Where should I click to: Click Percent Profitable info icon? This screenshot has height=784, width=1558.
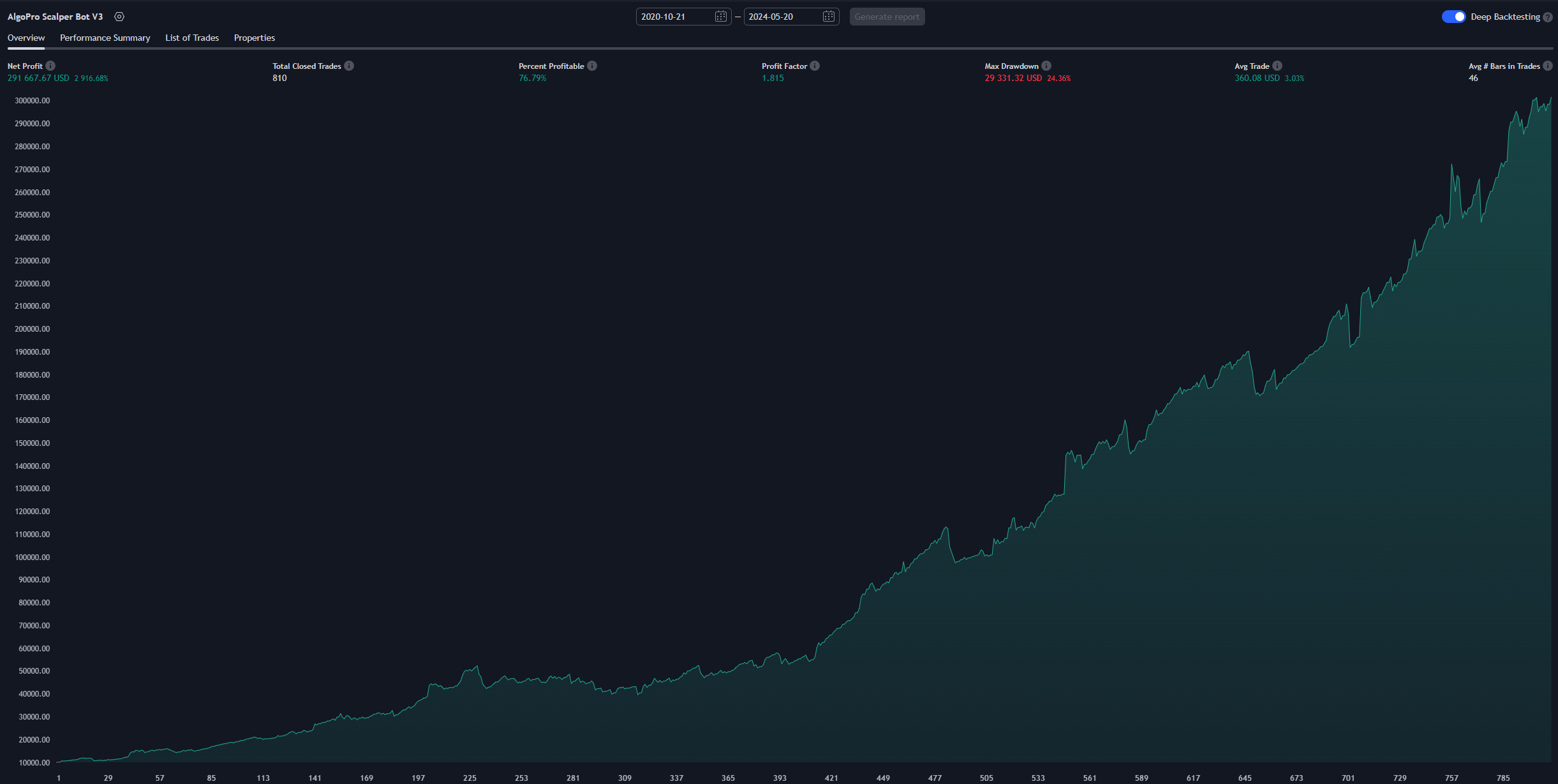(592, 66)
